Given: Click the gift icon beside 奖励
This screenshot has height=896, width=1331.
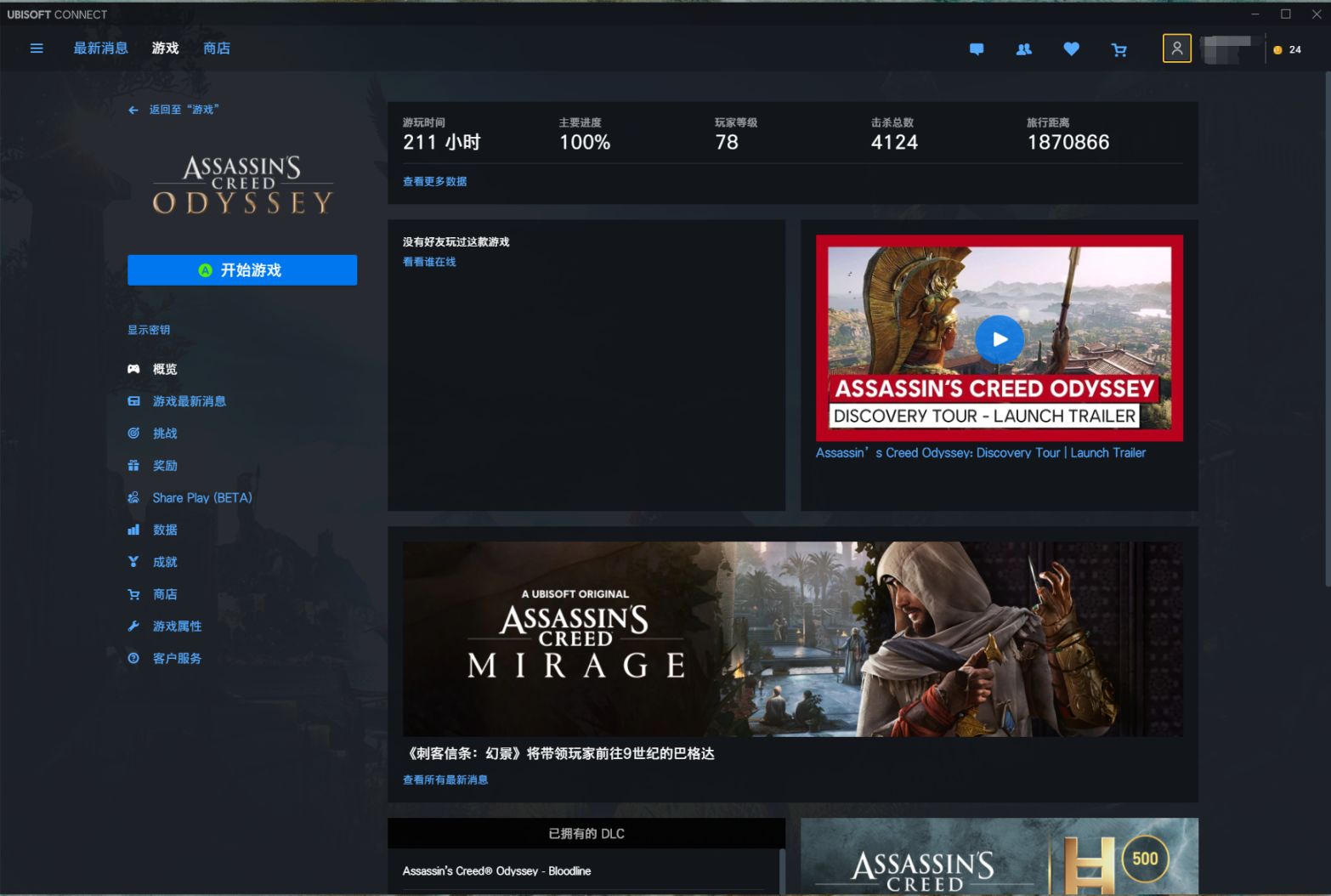Looking at the screenshot, I should [x=133, y=466].
